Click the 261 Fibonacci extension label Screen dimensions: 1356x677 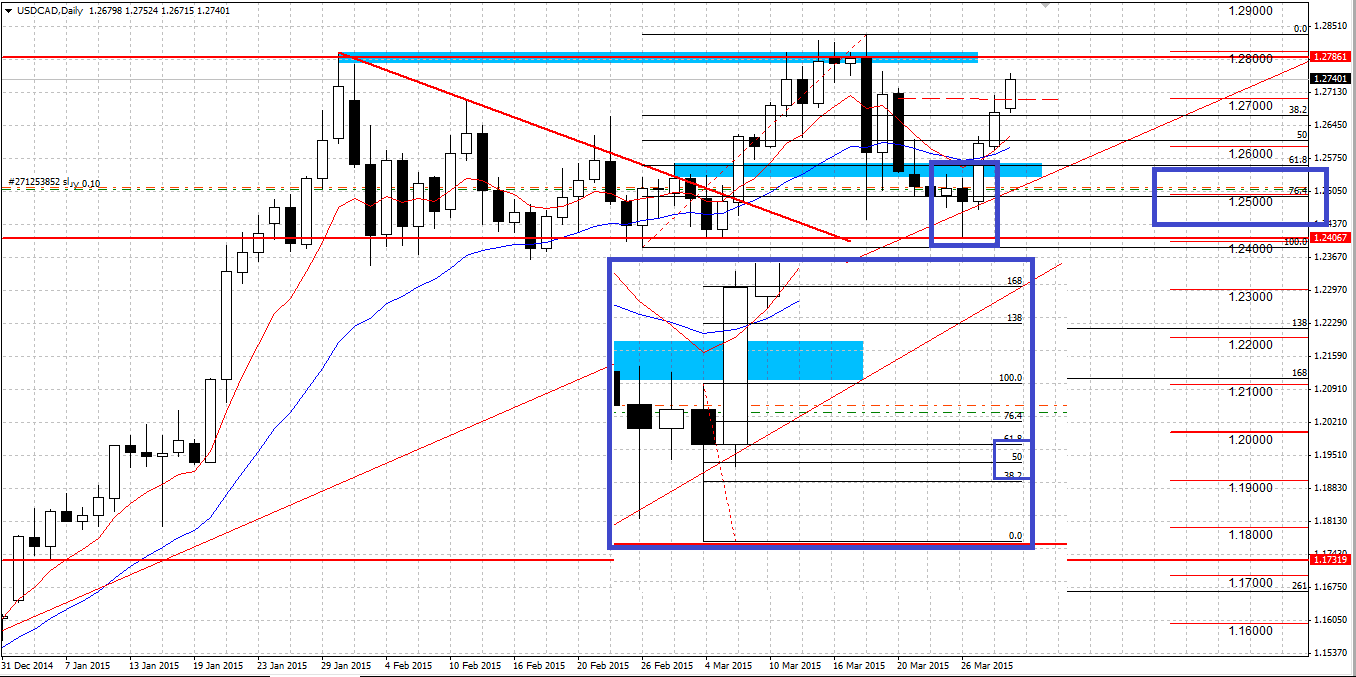[x=1300, y=586]
